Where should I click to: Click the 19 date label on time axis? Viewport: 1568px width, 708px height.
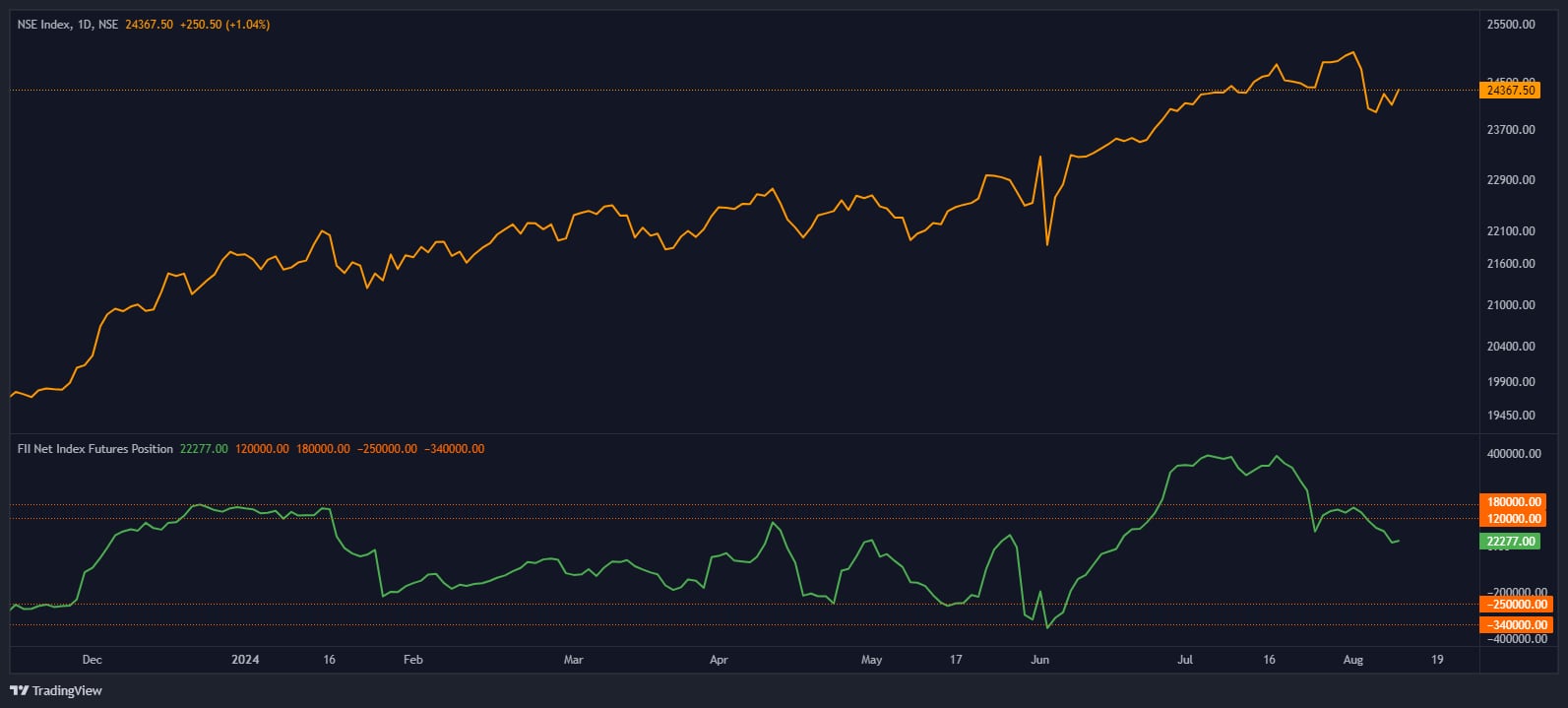point(1437,660)
